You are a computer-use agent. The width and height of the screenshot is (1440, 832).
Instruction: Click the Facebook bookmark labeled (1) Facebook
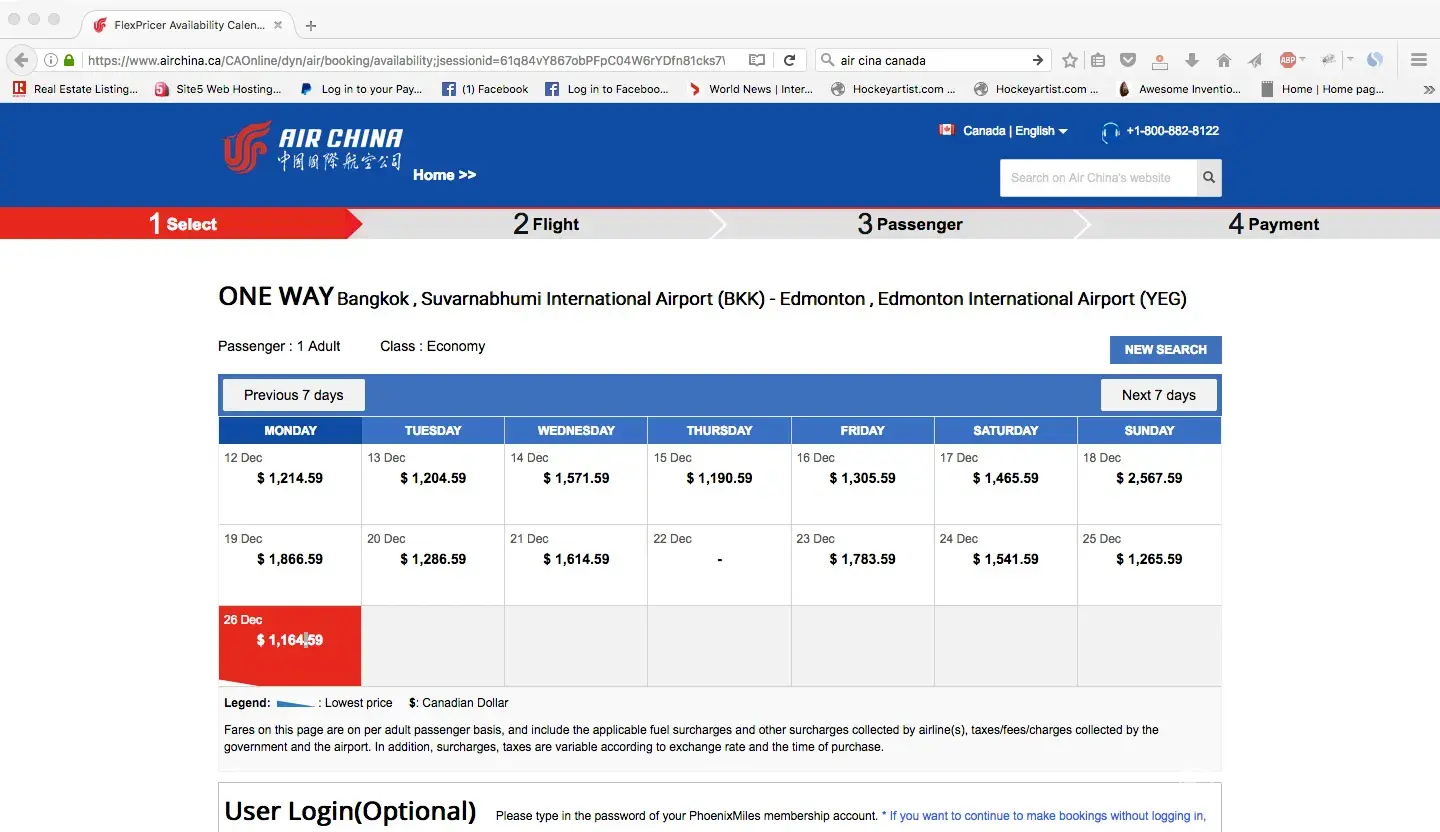[486, 89]
